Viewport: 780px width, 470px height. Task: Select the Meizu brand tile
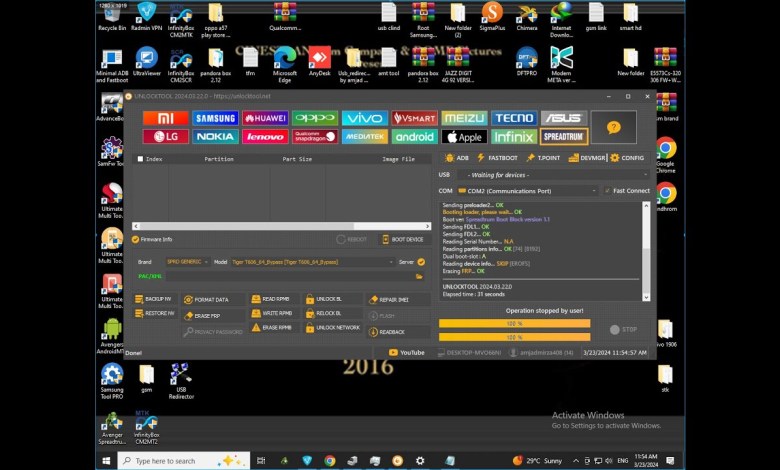[x=464, y=118]
